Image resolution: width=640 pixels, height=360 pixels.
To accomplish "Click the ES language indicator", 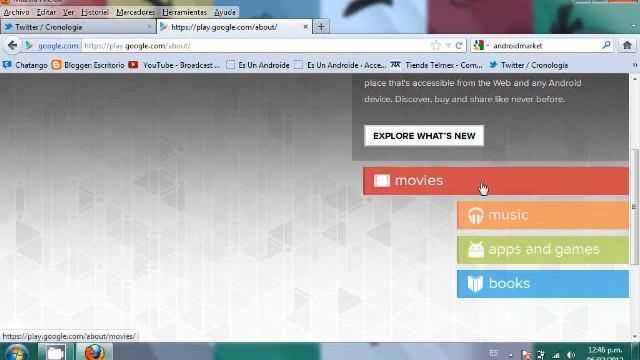I will (493, 353).
